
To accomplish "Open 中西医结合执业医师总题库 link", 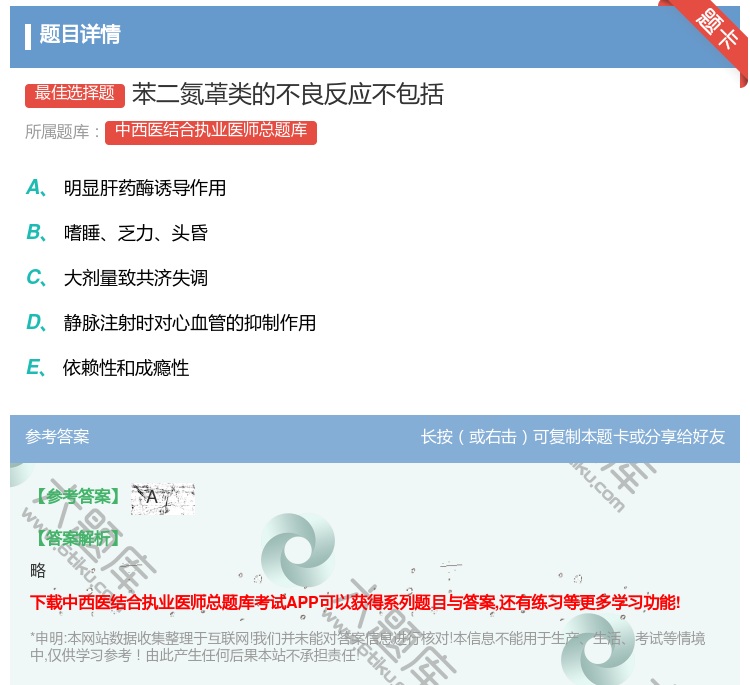I will [211, 132].
